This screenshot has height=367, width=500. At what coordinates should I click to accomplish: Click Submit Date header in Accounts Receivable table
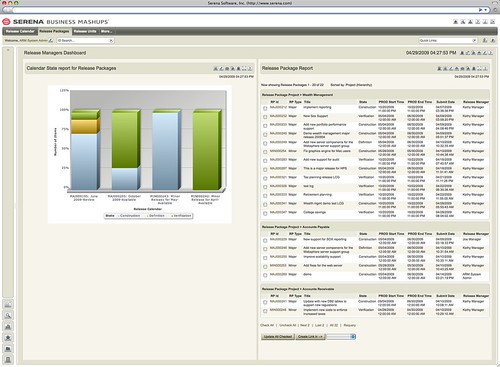(x=446, y=296)
